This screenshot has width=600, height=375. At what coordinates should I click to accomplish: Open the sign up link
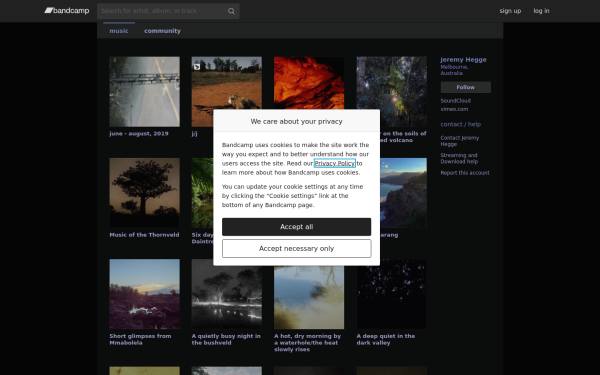point(510,11)
